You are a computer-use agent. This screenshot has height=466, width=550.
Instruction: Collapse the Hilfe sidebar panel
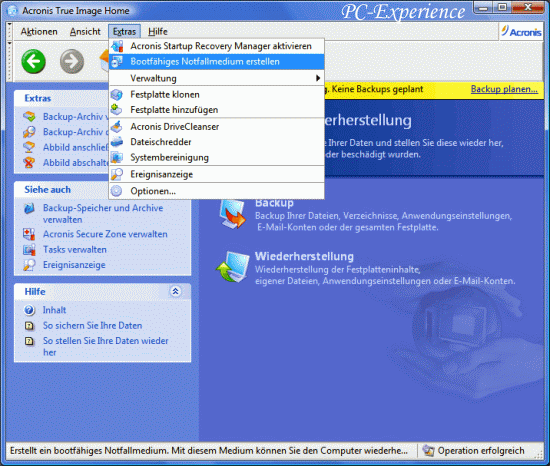(x=175, y=291)
